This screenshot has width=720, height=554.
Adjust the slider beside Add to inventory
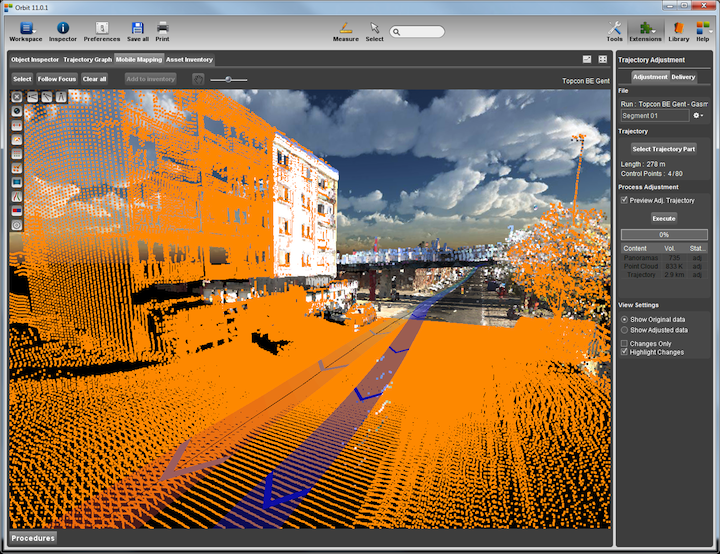coord(229,79)
